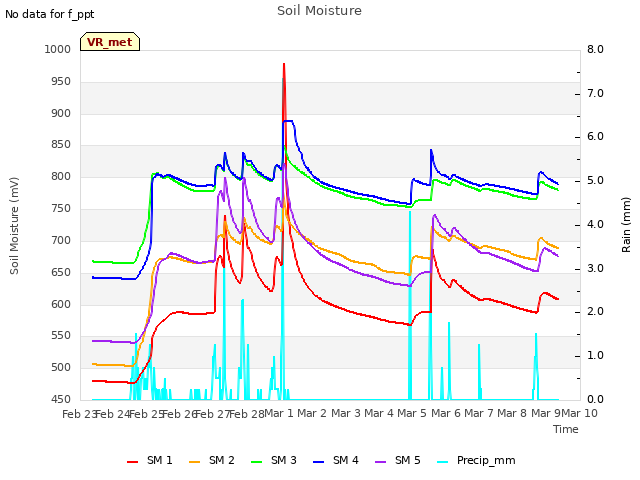Click the Mar 1 date label
The image size is (640, 480).
[x=279, y=413]
